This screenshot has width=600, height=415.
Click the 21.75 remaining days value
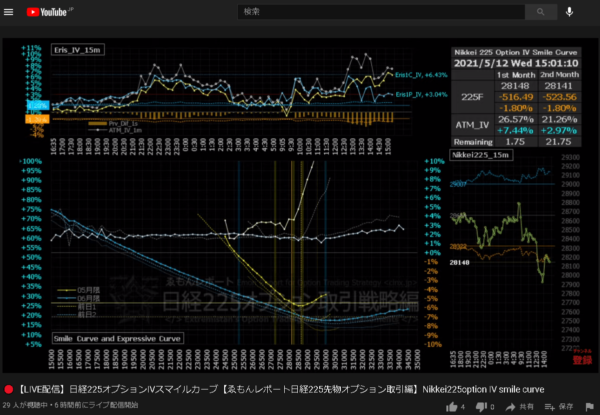[559, 142]
